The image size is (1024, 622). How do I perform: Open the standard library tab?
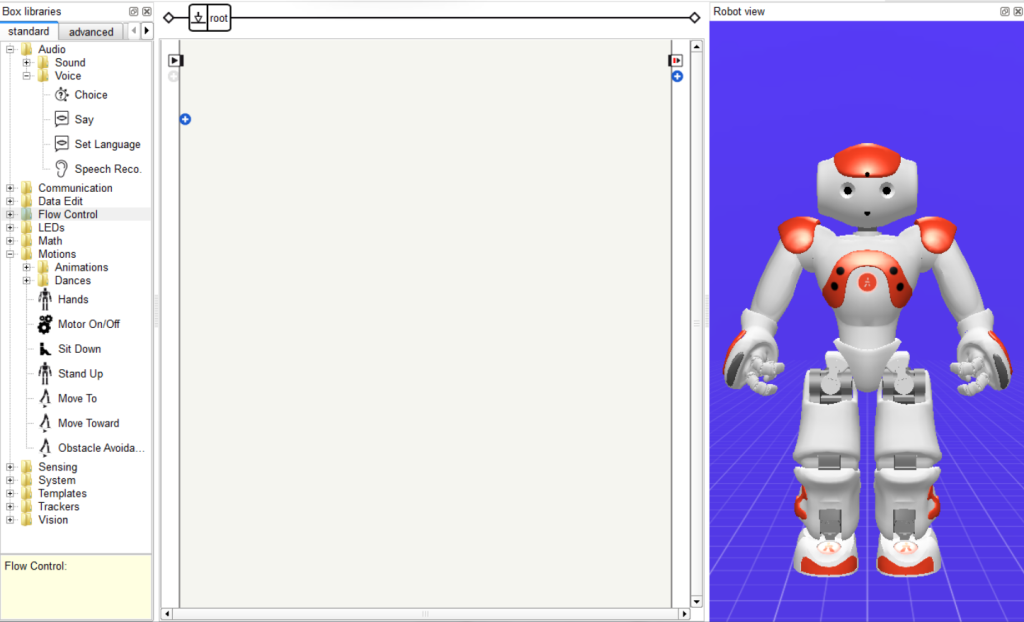click(x=28, y=32)
